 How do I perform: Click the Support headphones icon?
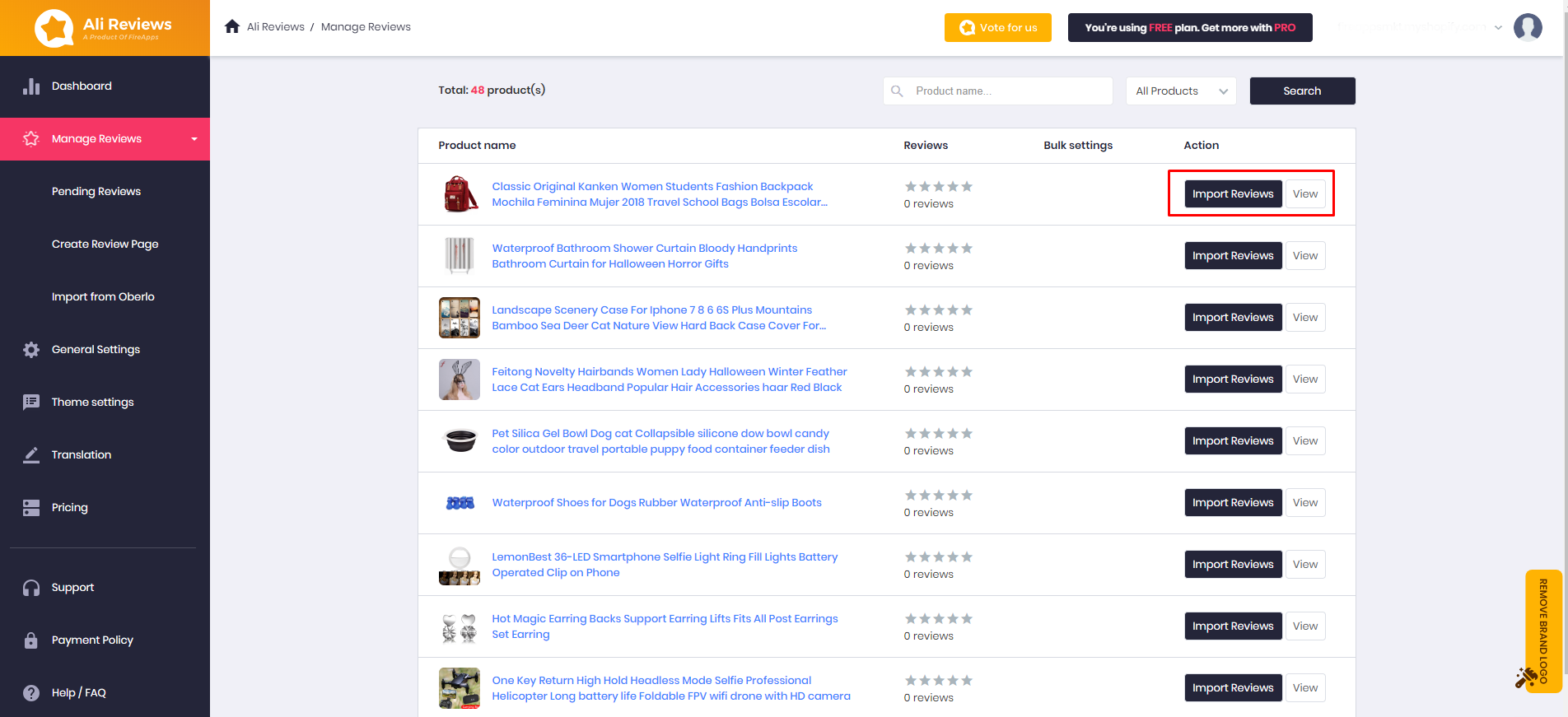pos(31,588)
